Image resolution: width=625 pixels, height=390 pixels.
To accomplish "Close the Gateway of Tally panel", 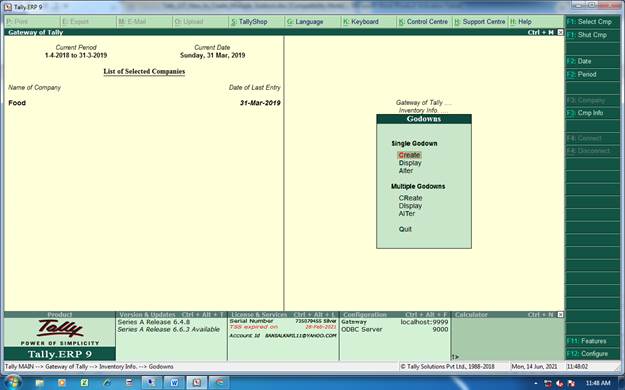I will pyautogui.click(x=560, y=32).
